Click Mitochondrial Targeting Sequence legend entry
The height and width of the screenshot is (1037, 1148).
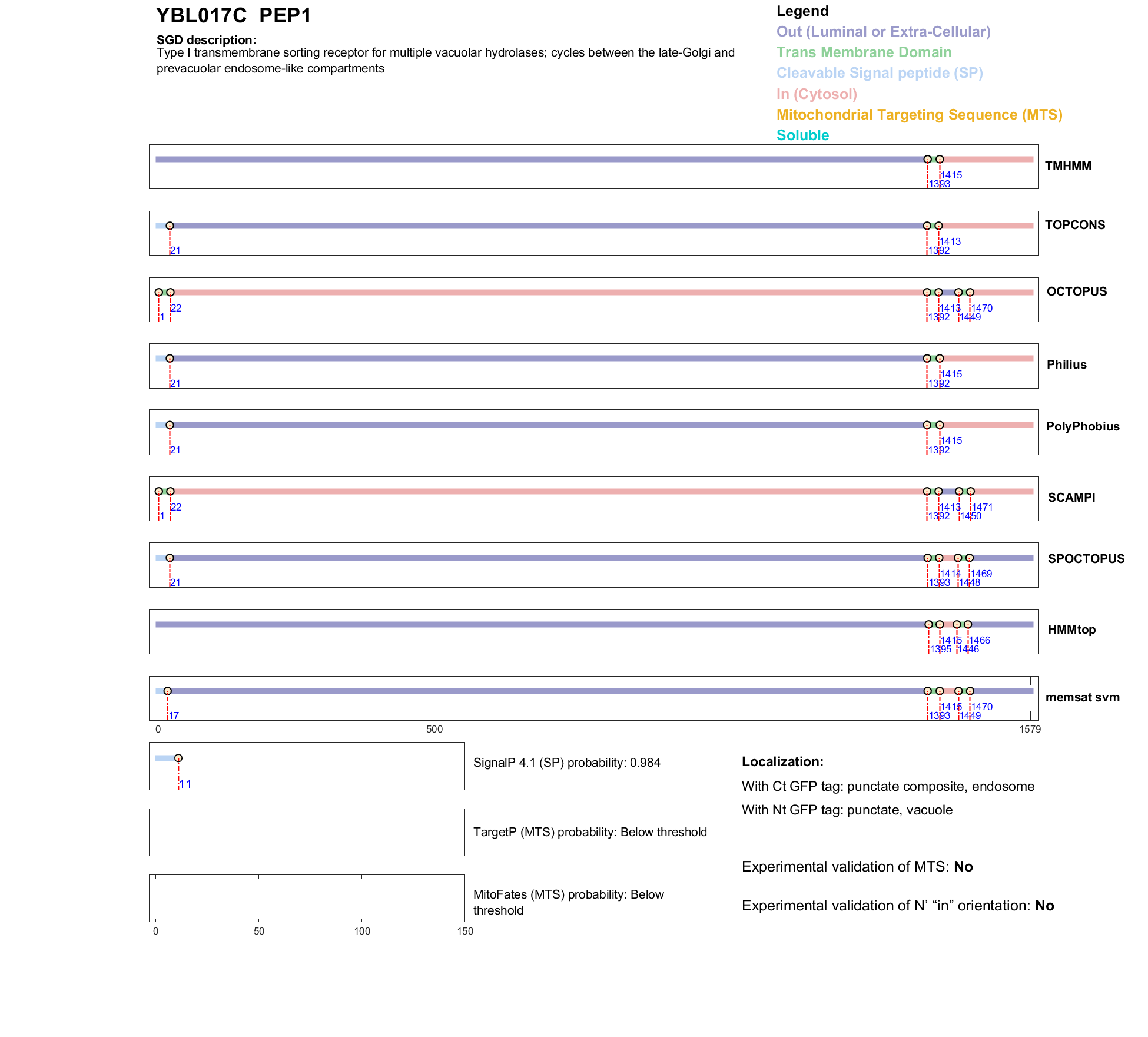click(919, 115)
